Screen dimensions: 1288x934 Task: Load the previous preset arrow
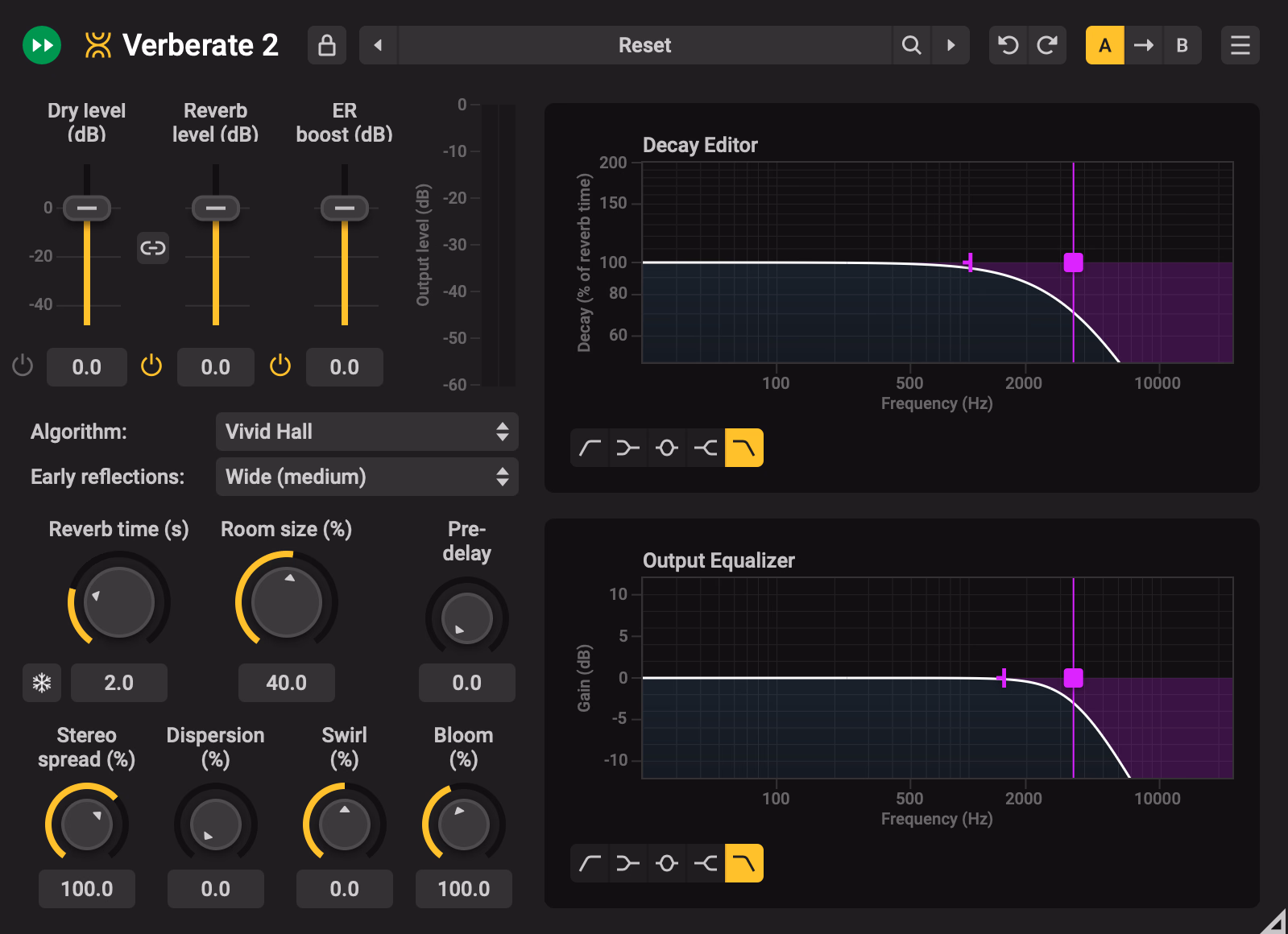(378, 45)
